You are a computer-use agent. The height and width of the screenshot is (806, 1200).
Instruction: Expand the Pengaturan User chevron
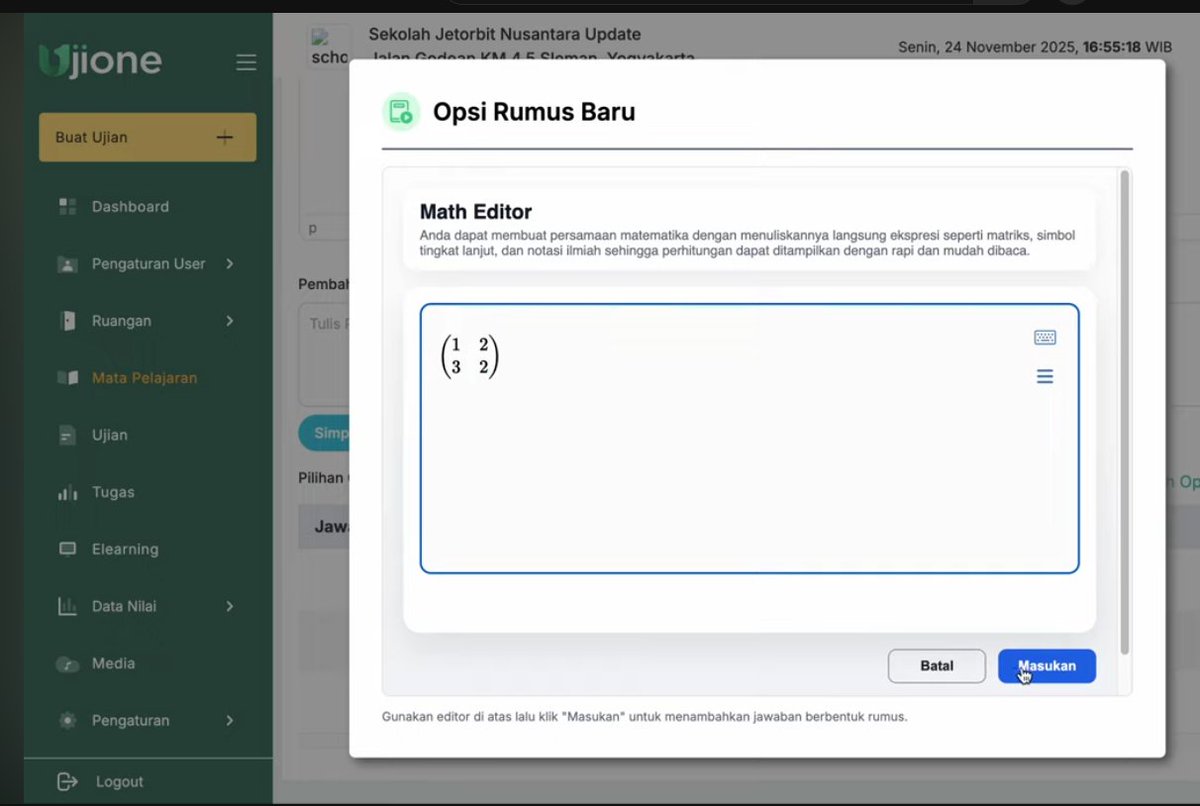(x=229, y=264)
